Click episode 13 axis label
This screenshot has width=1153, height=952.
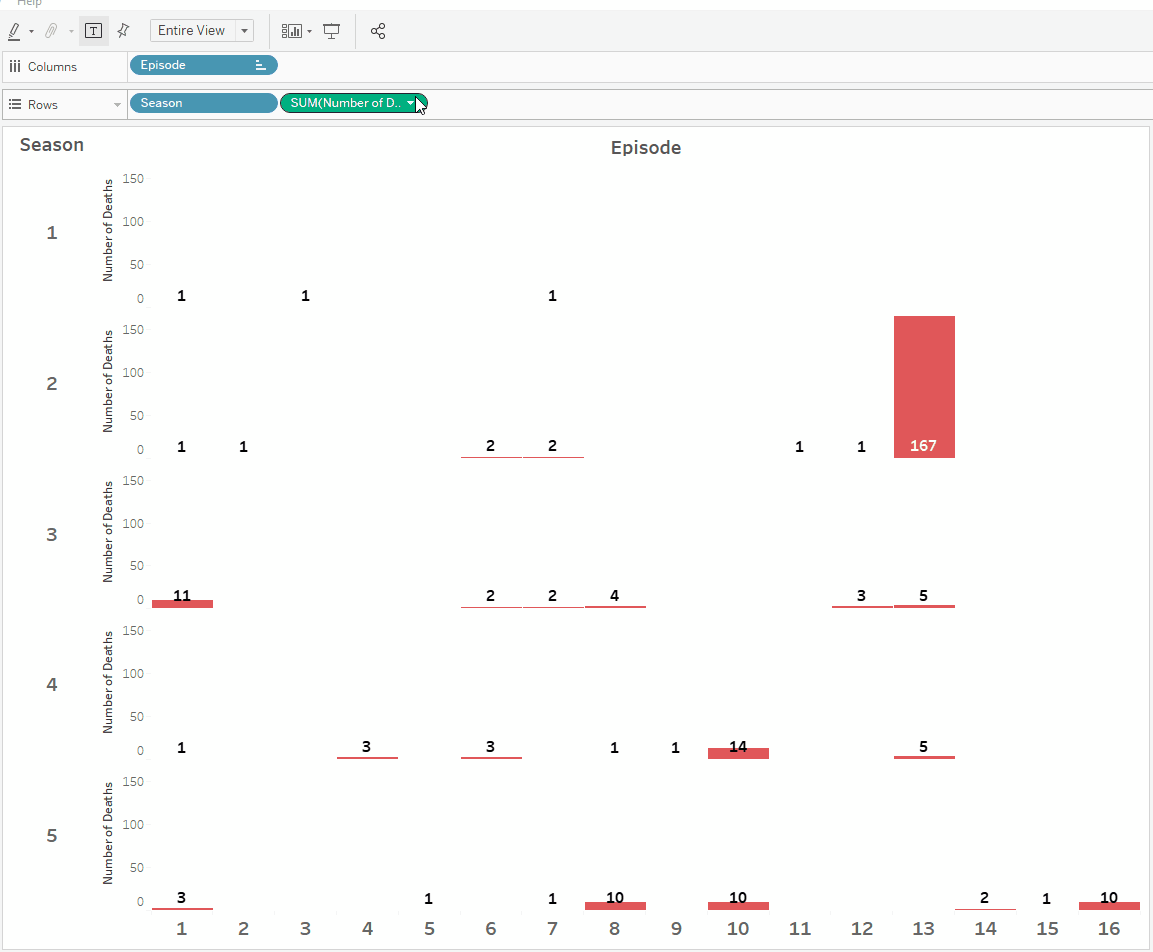pyautogui.click(x=924, y=928)
